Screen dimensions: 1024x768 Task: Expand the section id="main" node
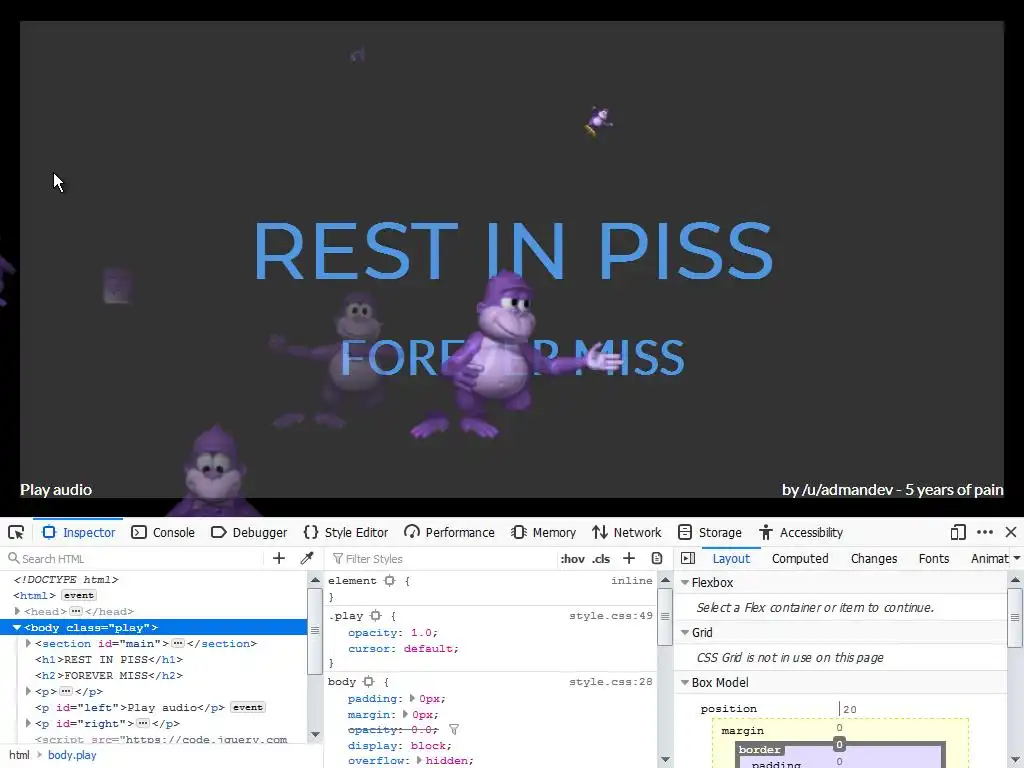click(x=28, y=643)
